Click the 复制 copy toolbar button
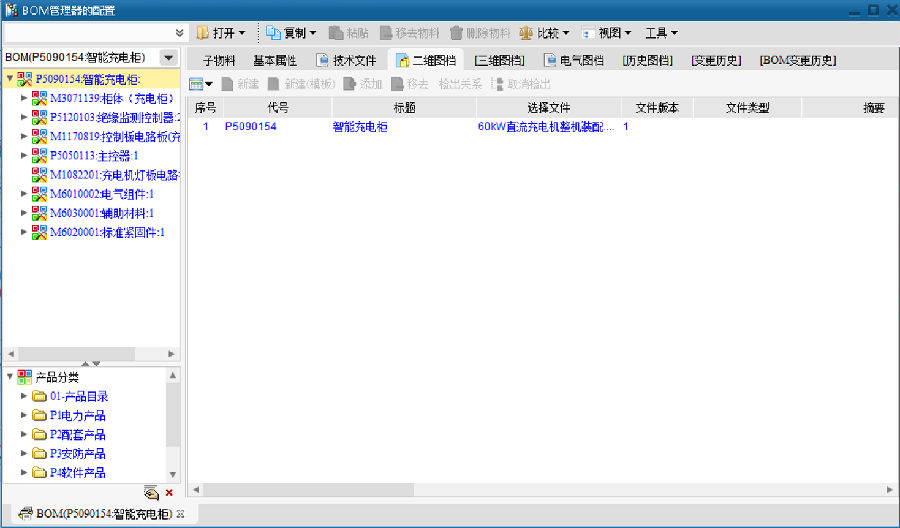This screenshot has width=900, height=528. click(291, 33)
